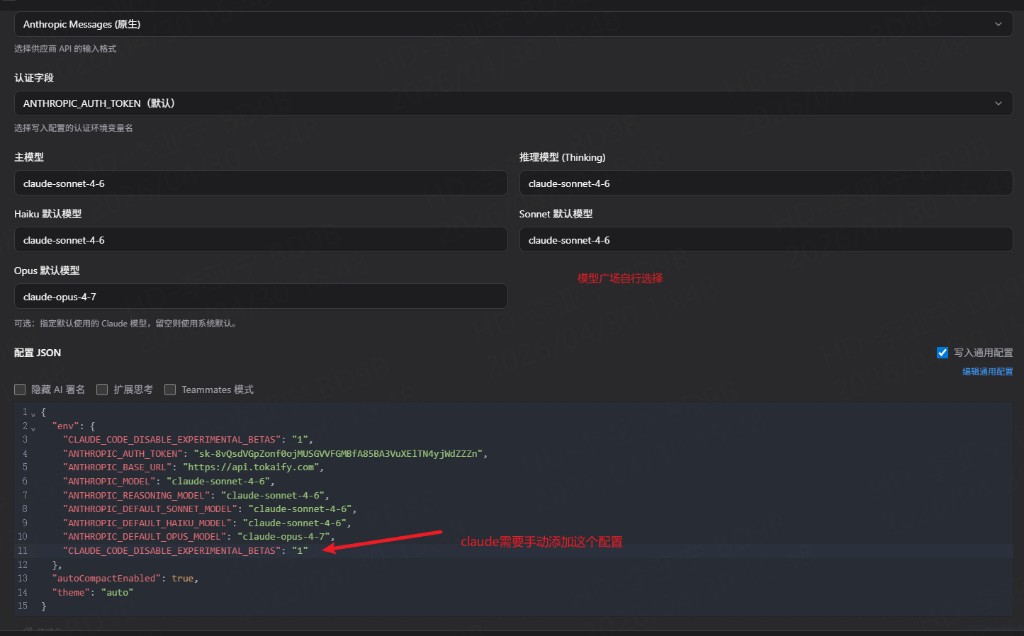Click the chevron of auth field selector
This screenshot has height=636, width=1024.
(998, 103)
